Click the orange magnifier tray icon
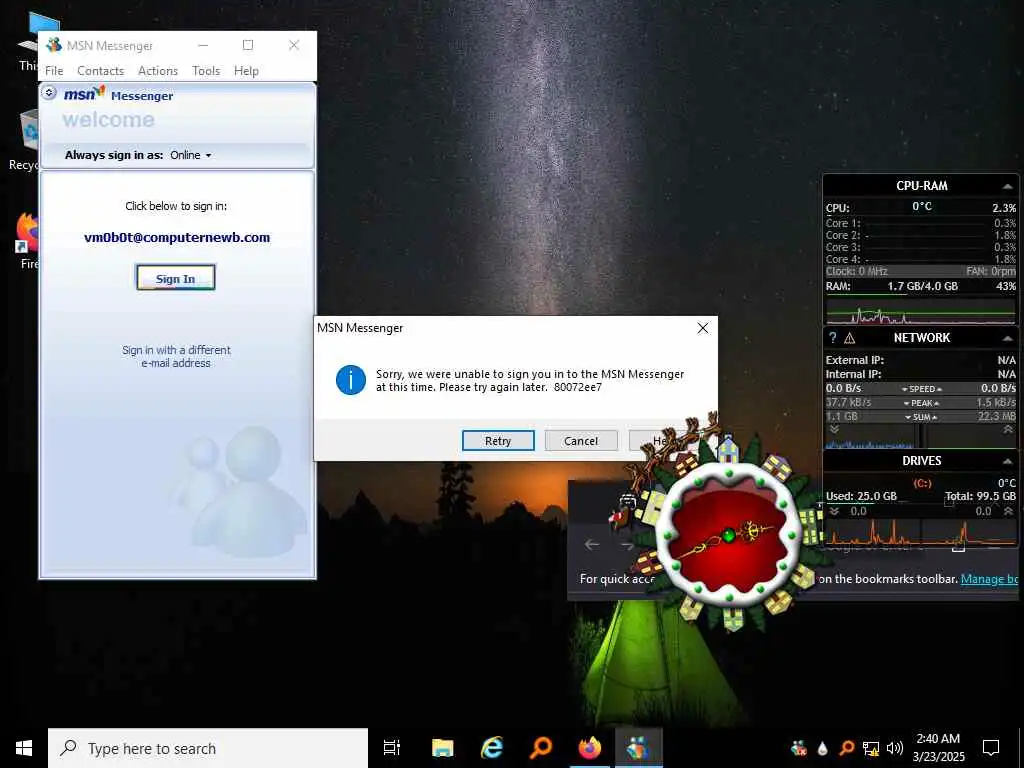The image size is (1024, 768). point(846,748)
